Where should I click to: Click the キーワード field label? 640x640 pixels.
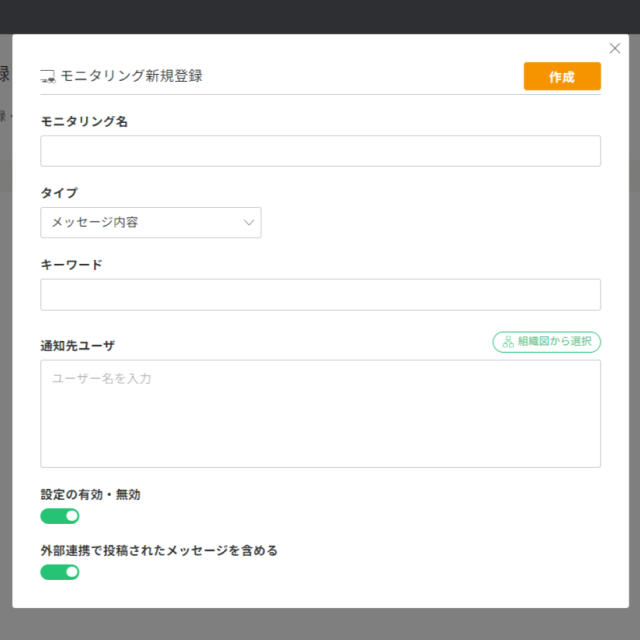point(71,265)
